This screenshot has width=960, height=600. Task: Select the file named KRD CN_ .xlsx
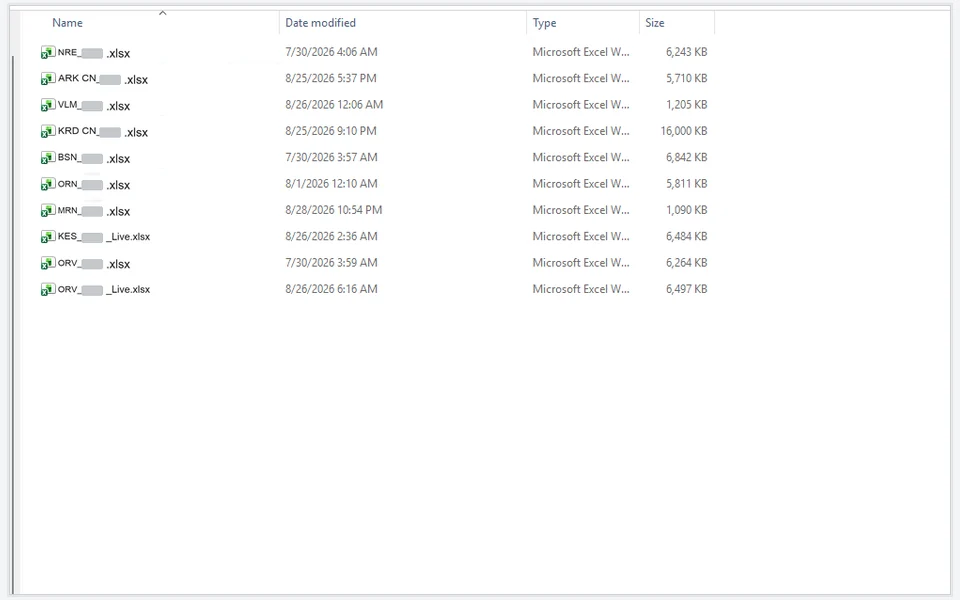[x=103, y=132]
